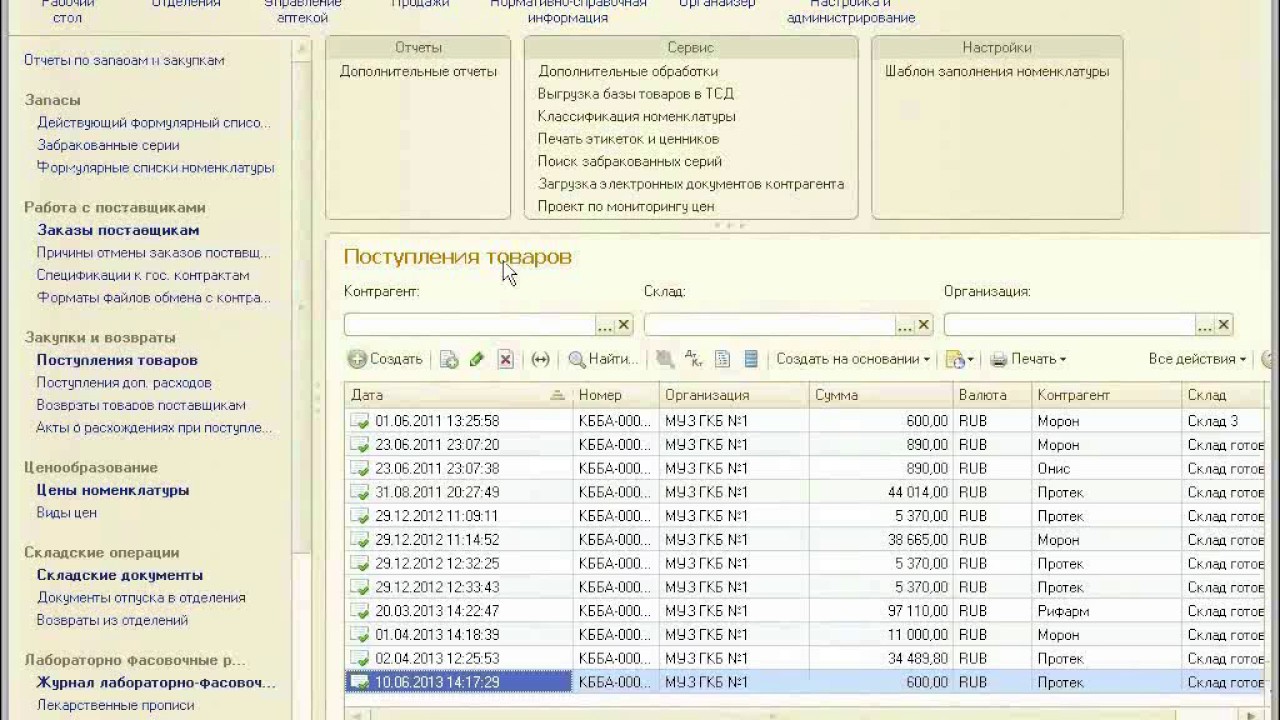Open the Нормативно-справочная информация section
This screenshot has height=720, width=1280.
click(x=568, y=11)
